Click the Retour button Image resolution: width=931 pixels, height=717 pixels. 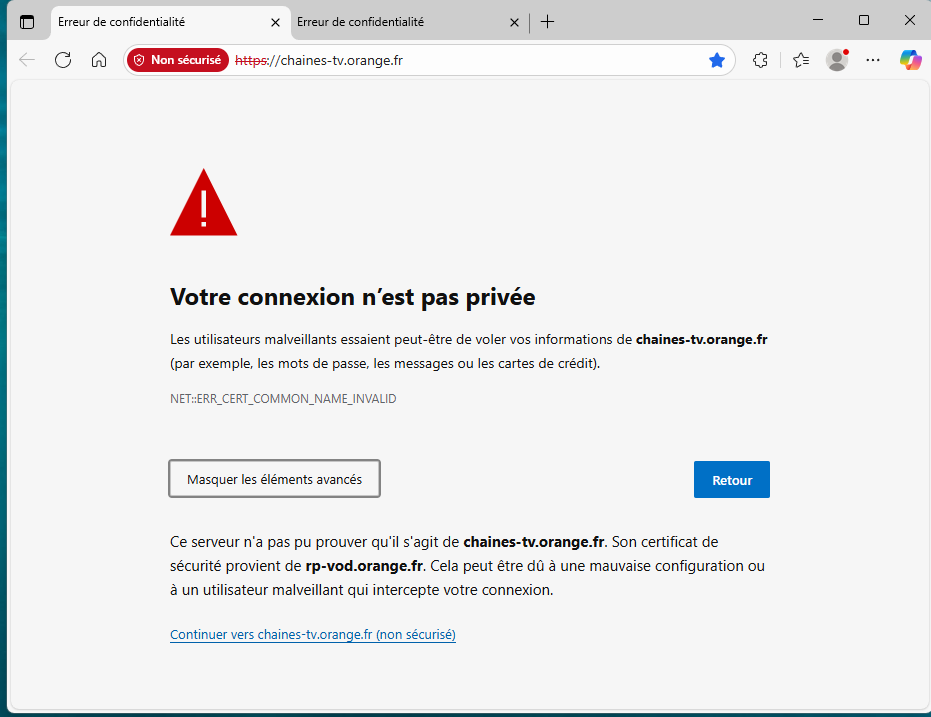(x=731, y=479)
